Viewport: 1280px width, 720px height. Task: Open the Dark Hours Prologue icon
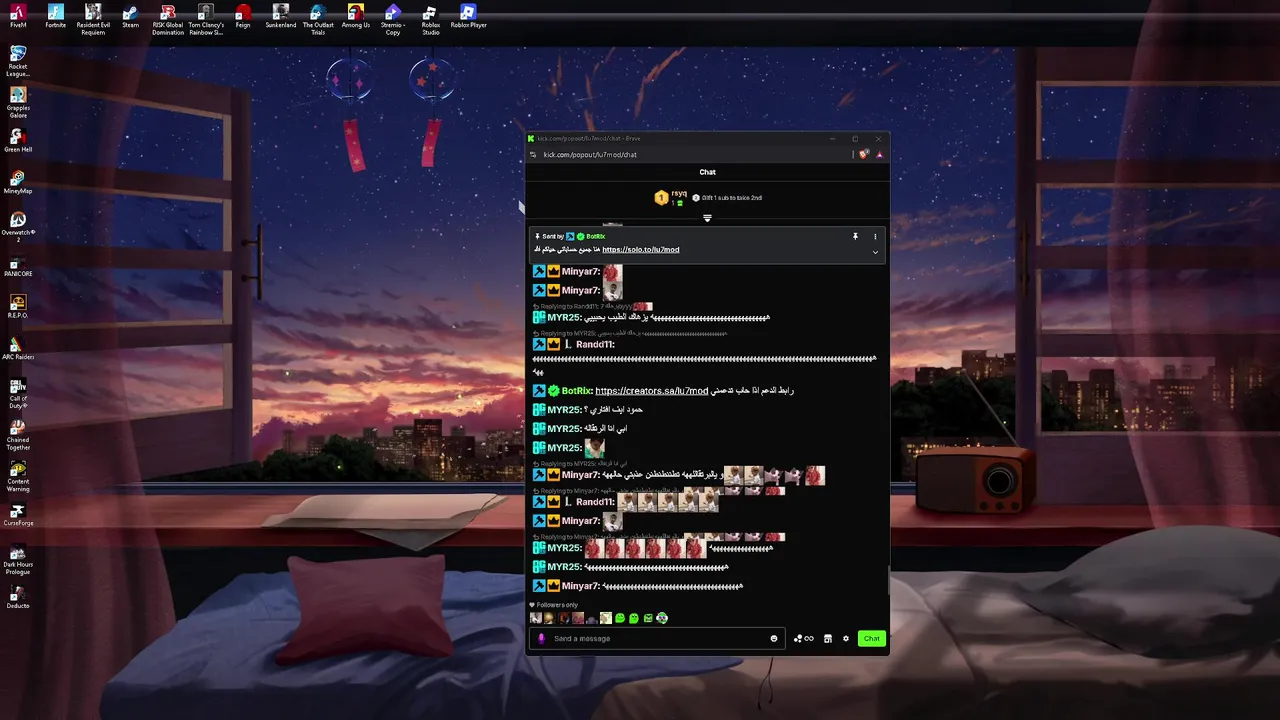[x=18, y=561]
